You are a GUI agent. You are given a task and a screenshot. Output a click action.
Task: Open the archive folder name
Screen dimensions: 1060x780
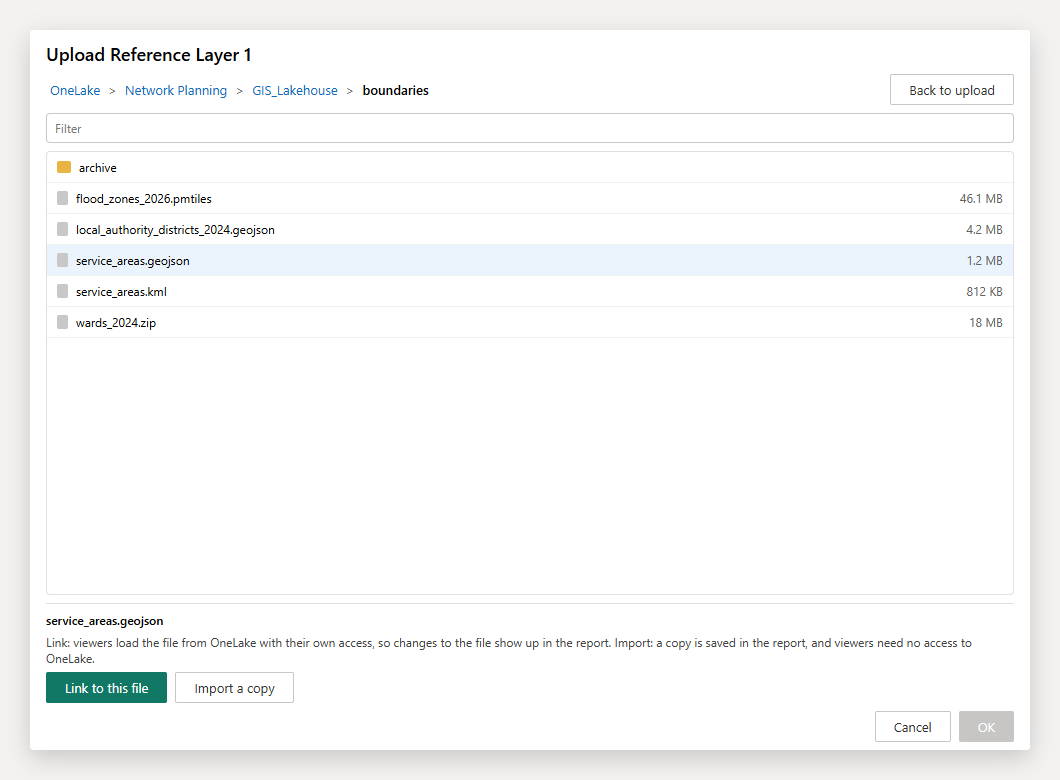[x=97, y=168]
